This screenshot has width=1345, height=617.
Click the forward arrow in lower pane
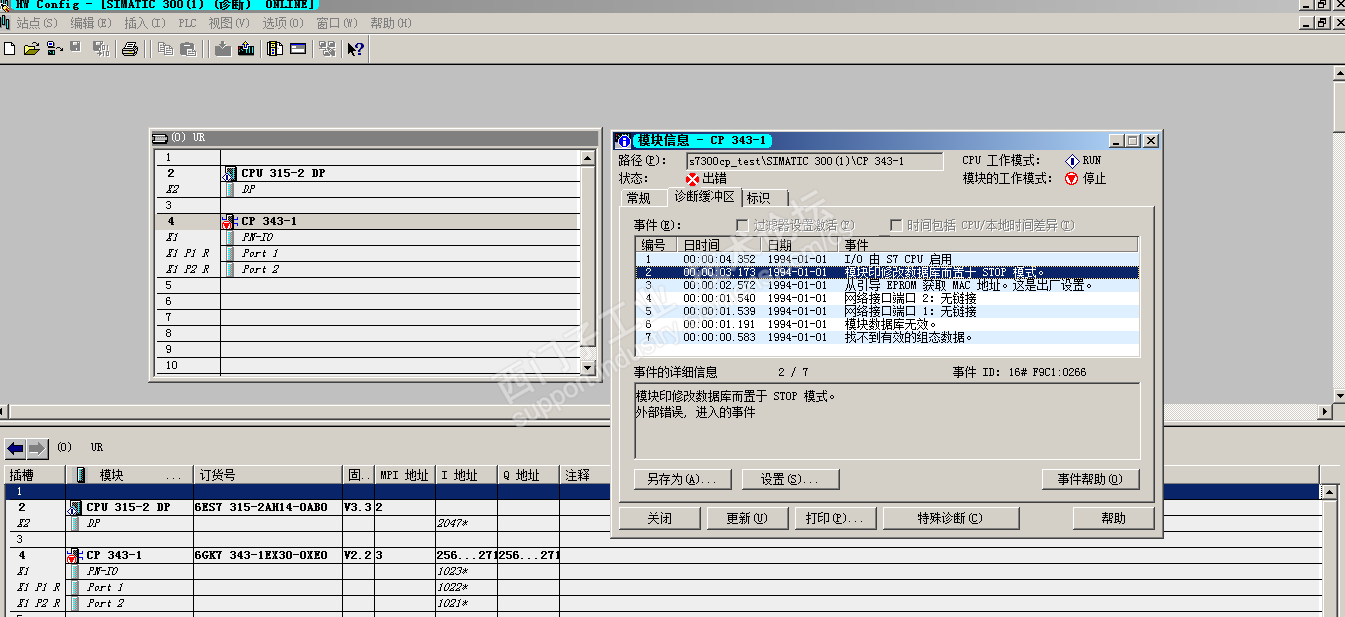[x=36, y=447]
